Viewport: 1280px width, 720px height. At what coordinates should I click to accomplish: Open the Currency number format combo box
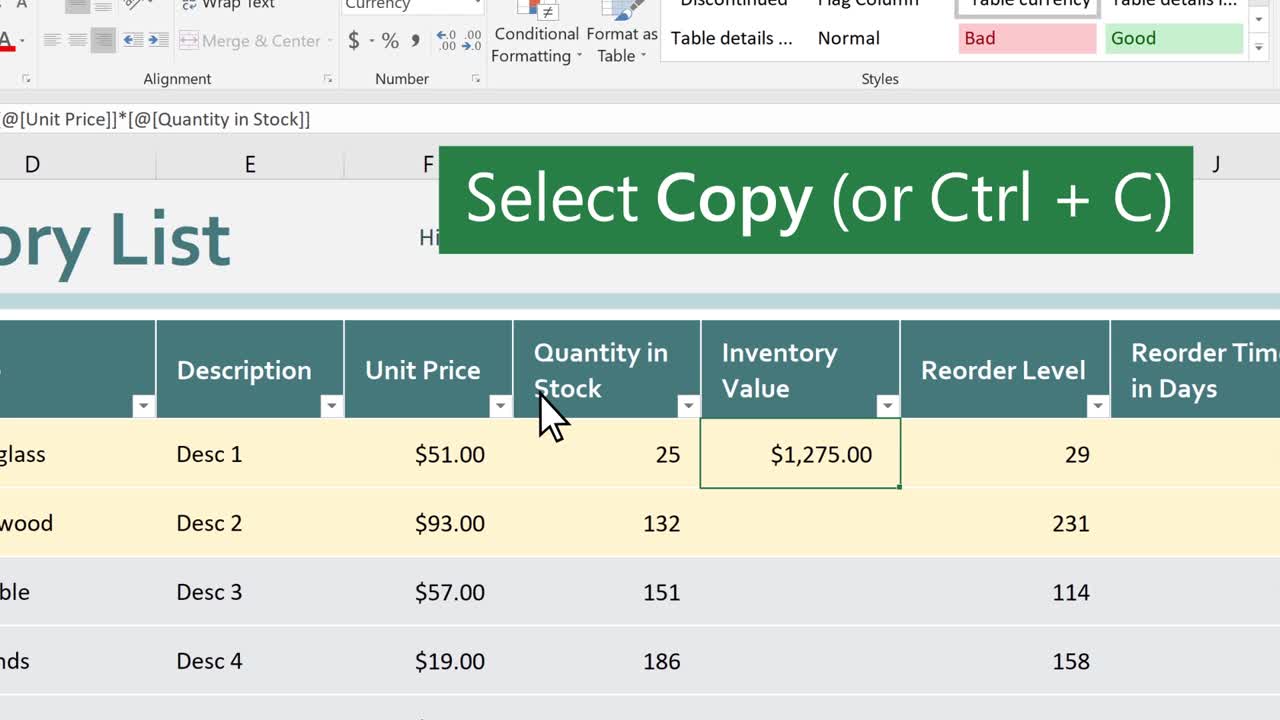(x=412, y=5)
